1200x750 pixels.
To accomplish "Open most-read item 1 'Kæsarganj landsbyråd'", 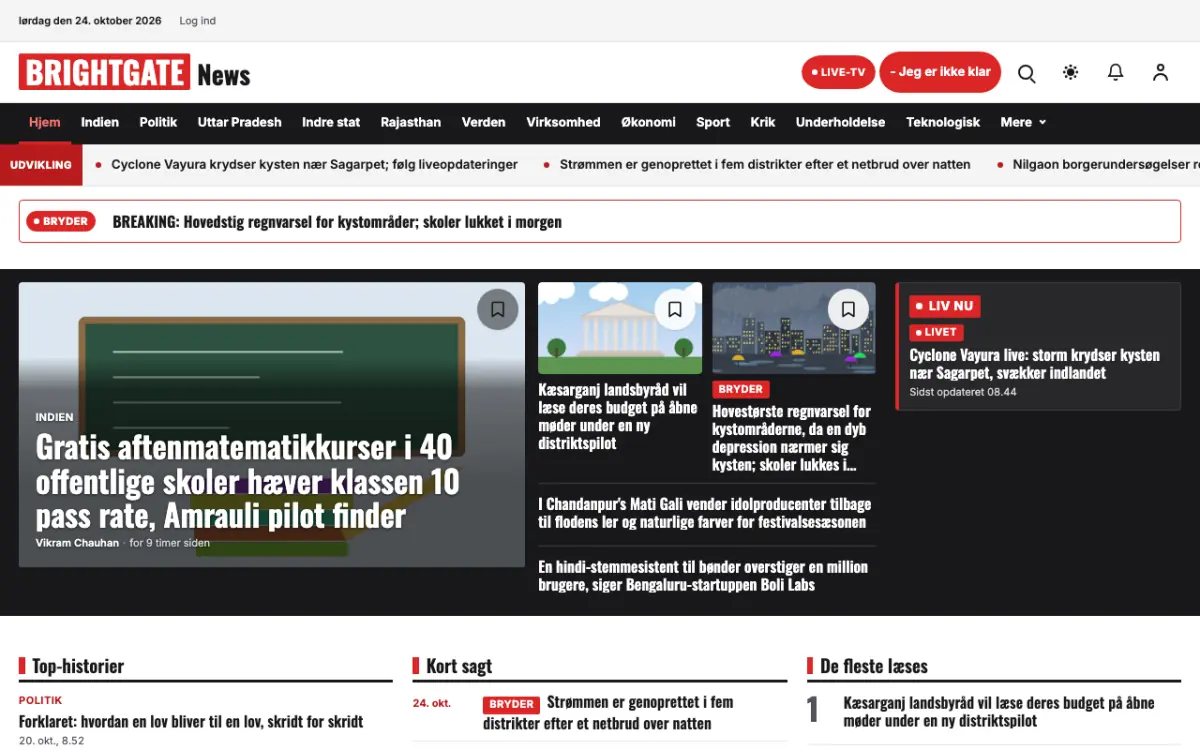I will point(999,713).
